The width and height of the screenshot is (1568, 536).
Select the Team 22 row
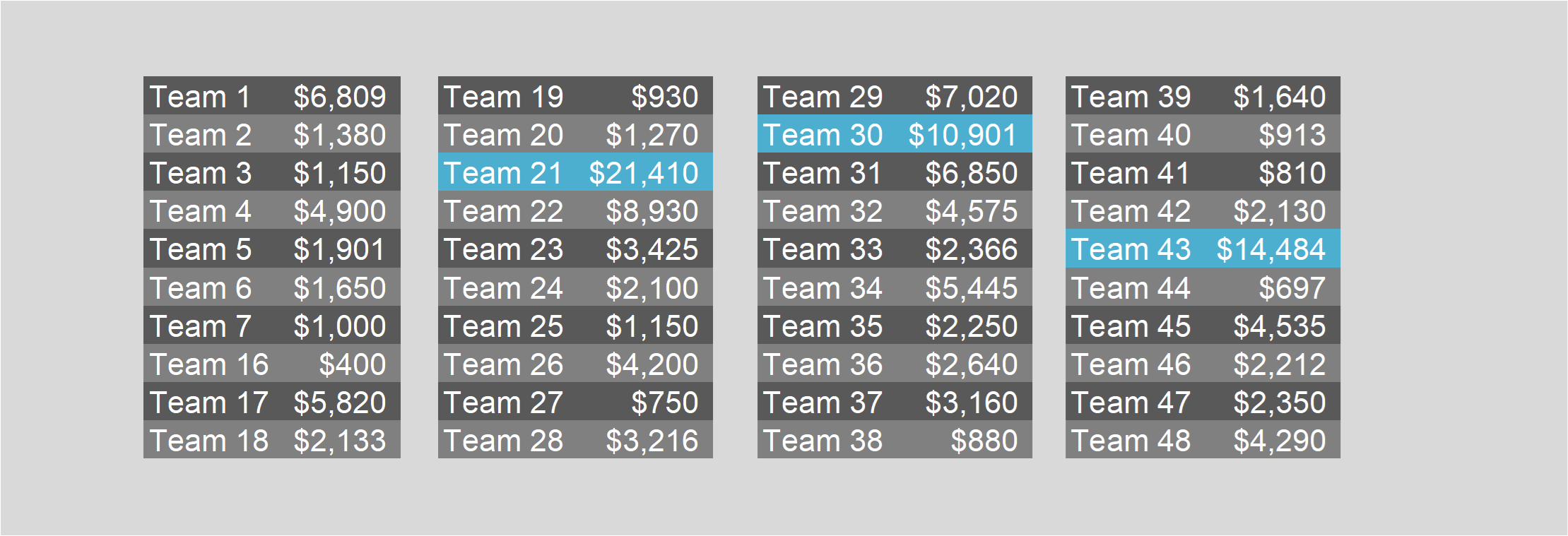point(575,210)
